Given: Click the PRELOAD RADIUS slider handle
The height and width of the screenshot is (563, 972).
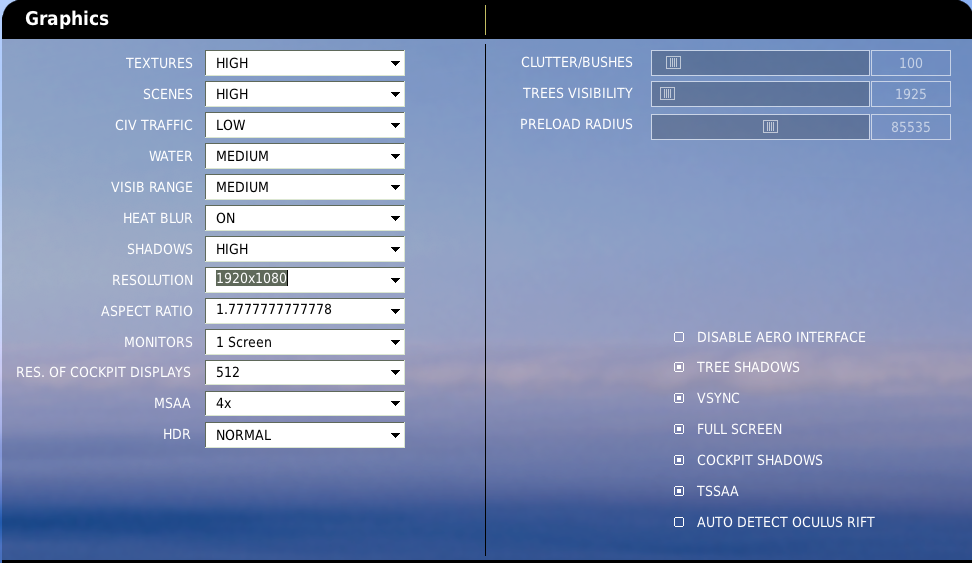Looking at the screenshot, I should click(x=770, y=126).
